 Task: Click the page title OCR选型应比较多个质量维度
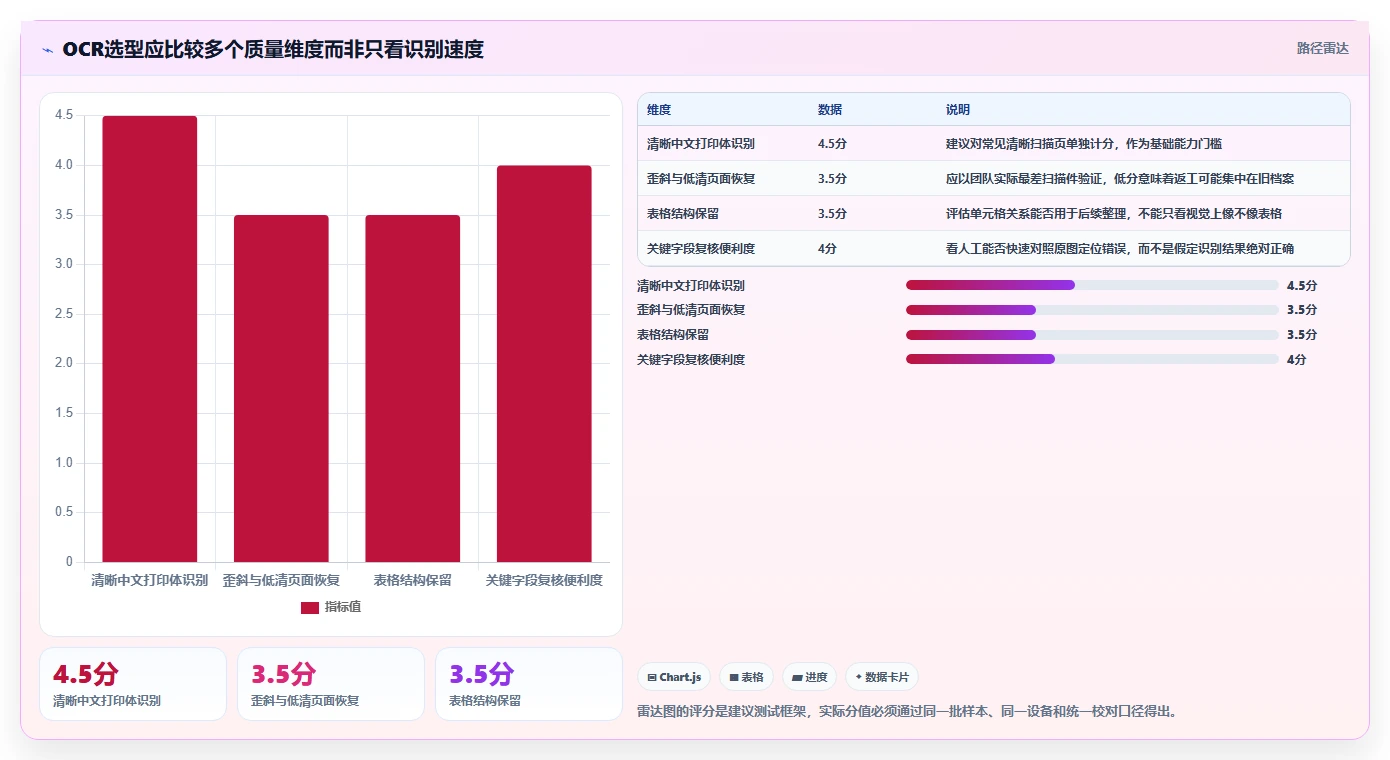pos(273,50)
